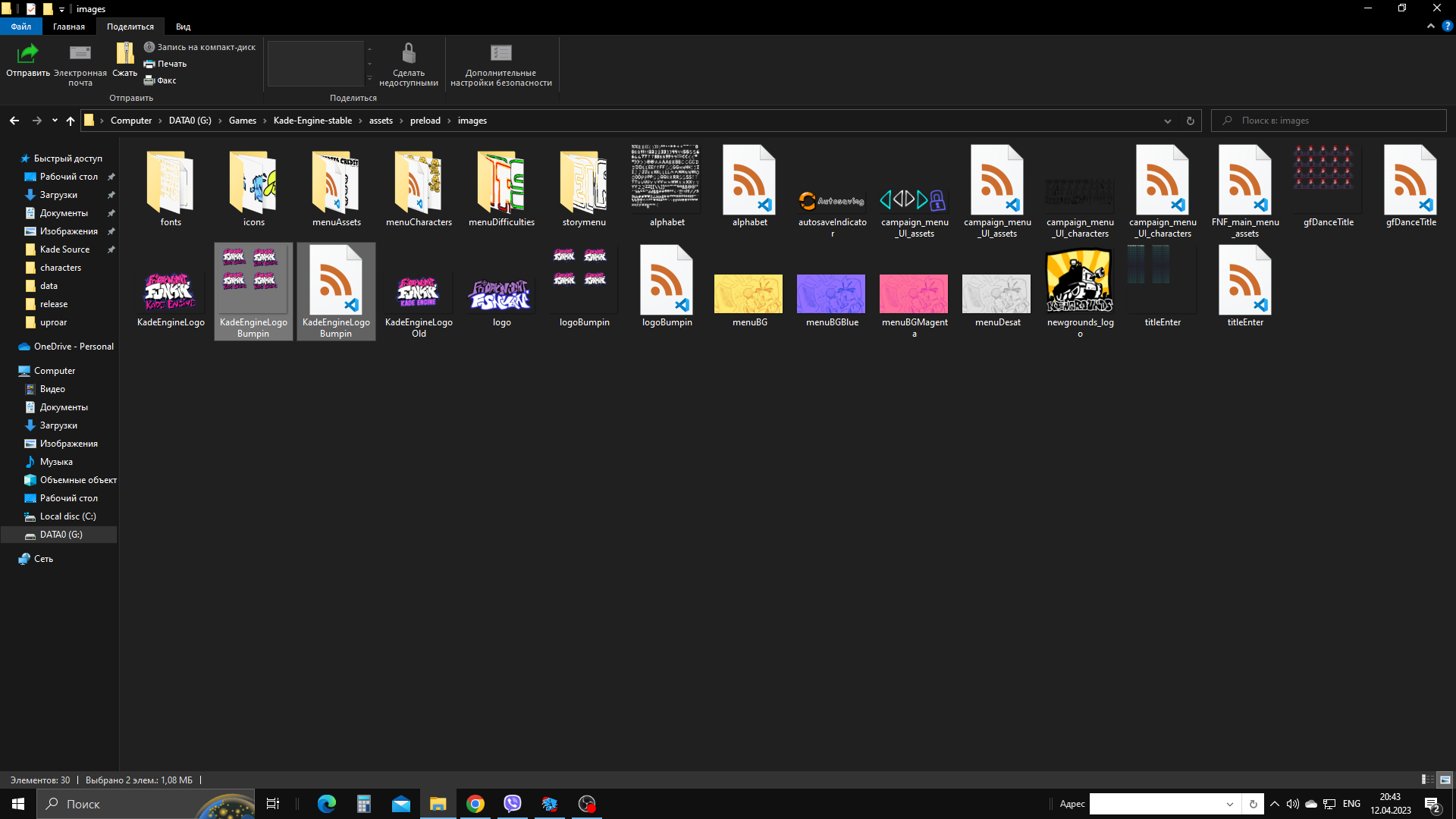Viewport: 1456px width, 819px height.
Task: Refresh the folder via address bar button
Action: coord(1190,121)
